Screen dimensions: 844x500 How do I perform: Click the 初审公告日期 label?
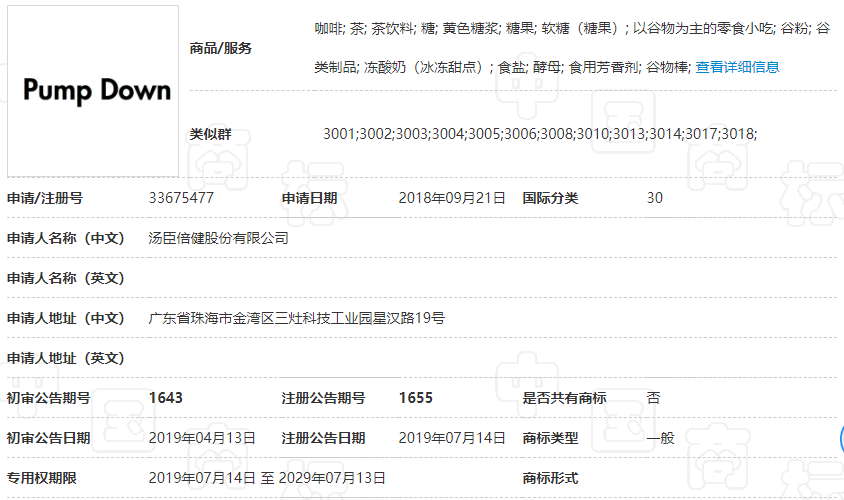tap(48, 438)
